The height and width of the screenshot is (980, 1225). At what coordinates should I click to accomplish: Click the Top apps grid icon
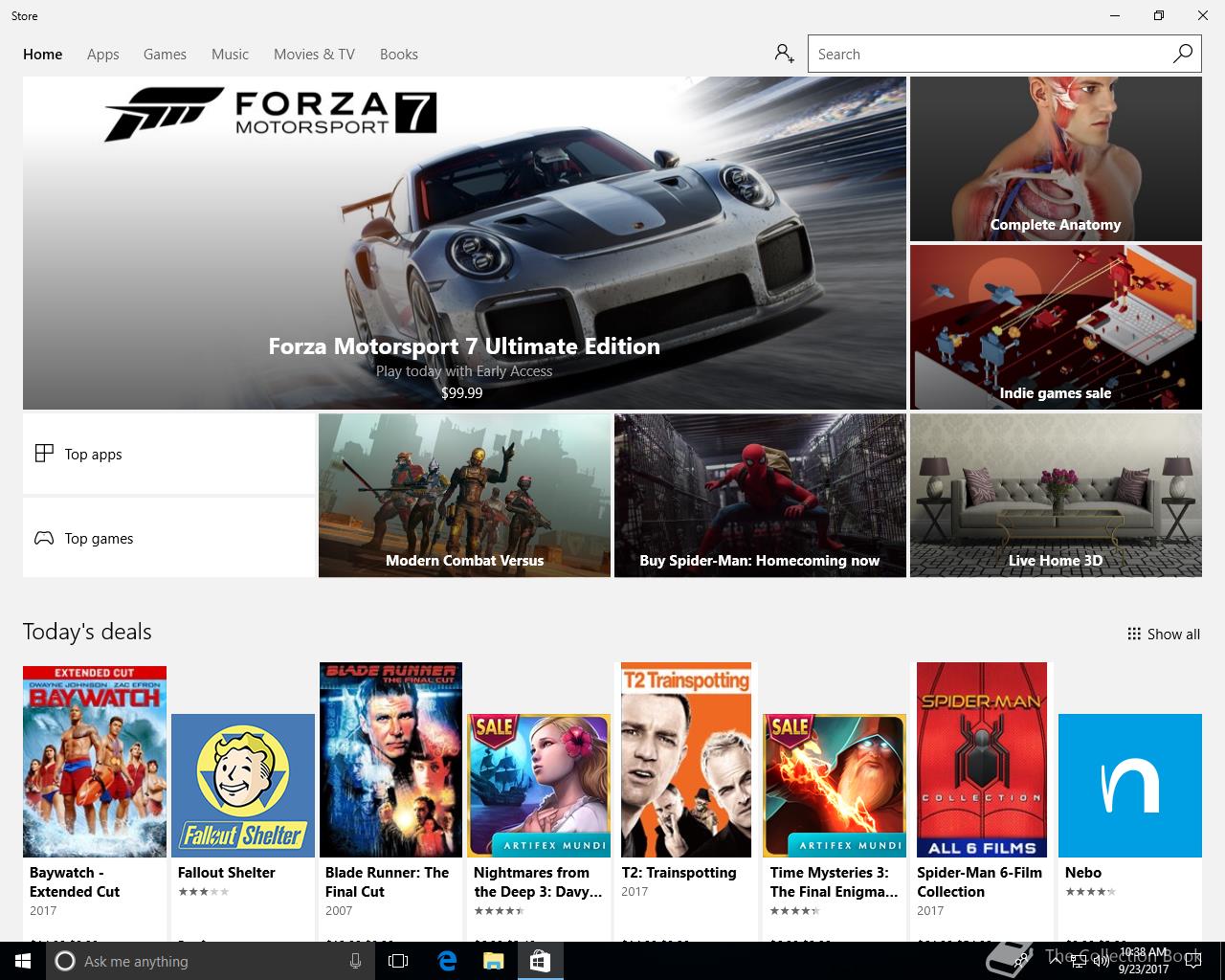point(44,454)
